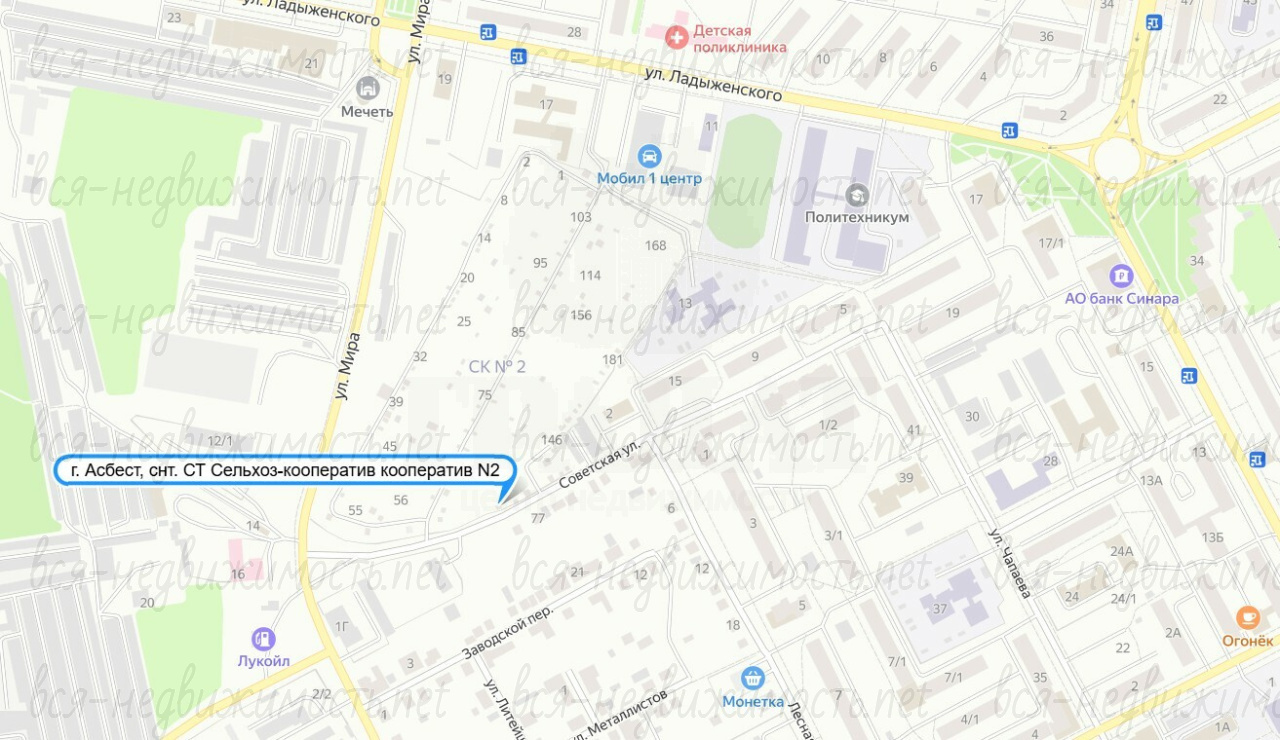Screen dimensions: 1280x740
Task: Click the bus stop icon below Синара bank
Action: tap(1188, 376)
